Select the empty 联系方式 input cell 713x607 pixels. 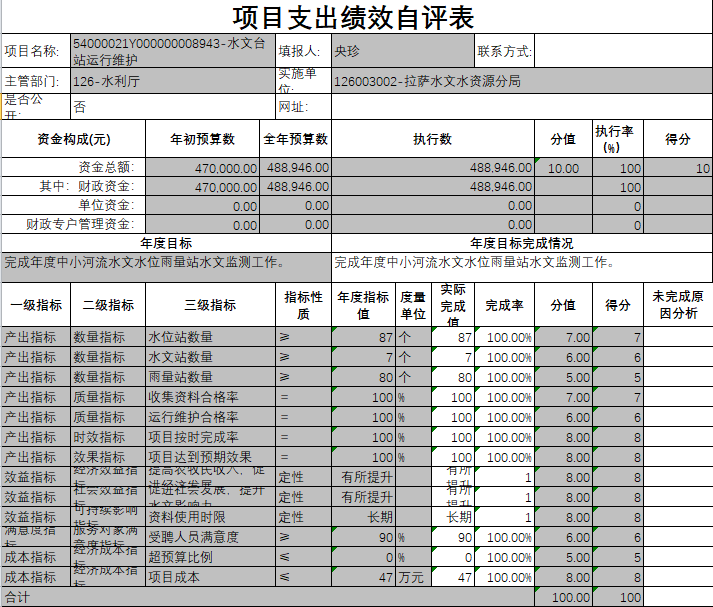tap(623, 51)
